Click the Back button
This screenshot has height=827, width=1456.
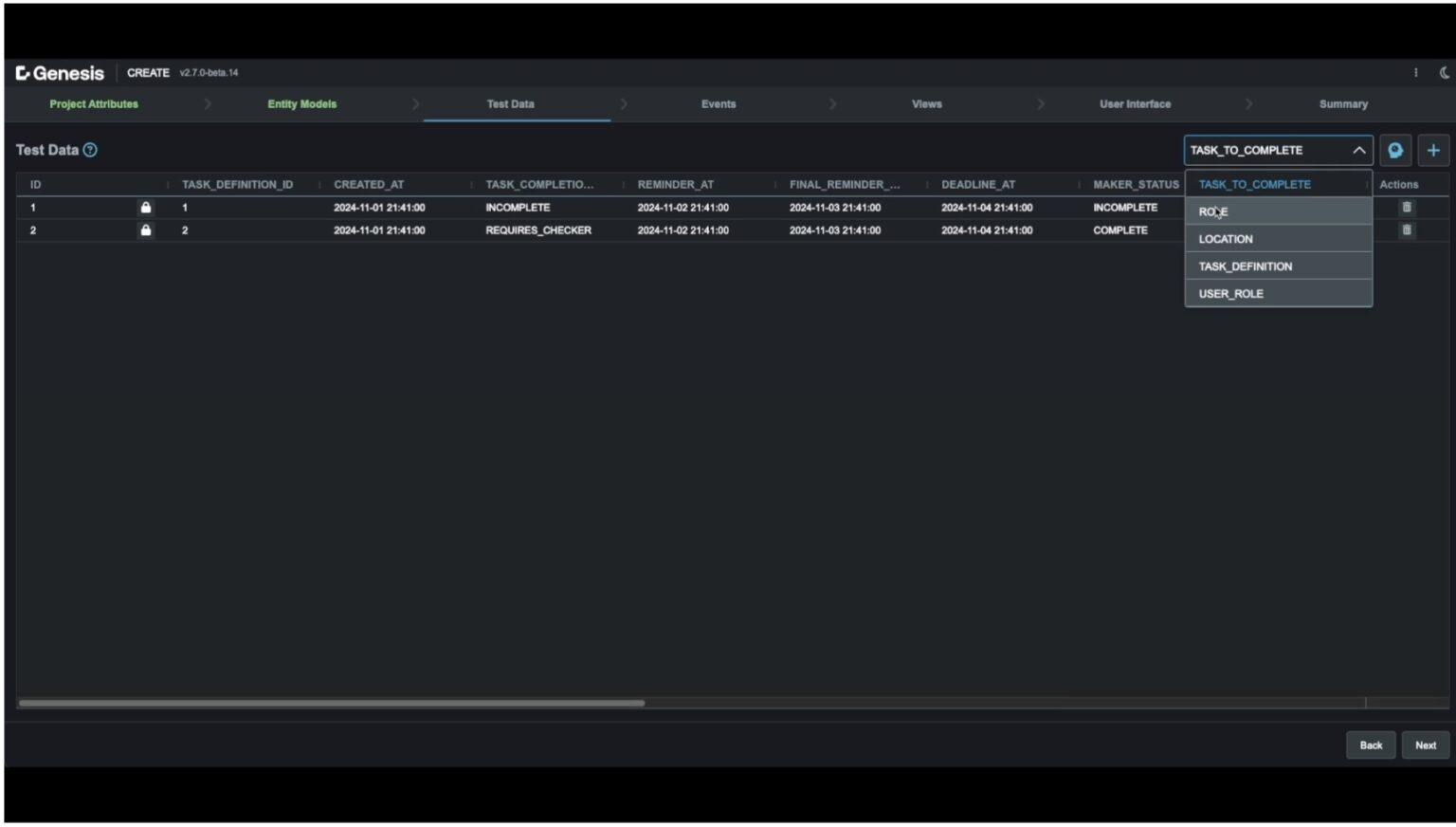point(1370,744)
